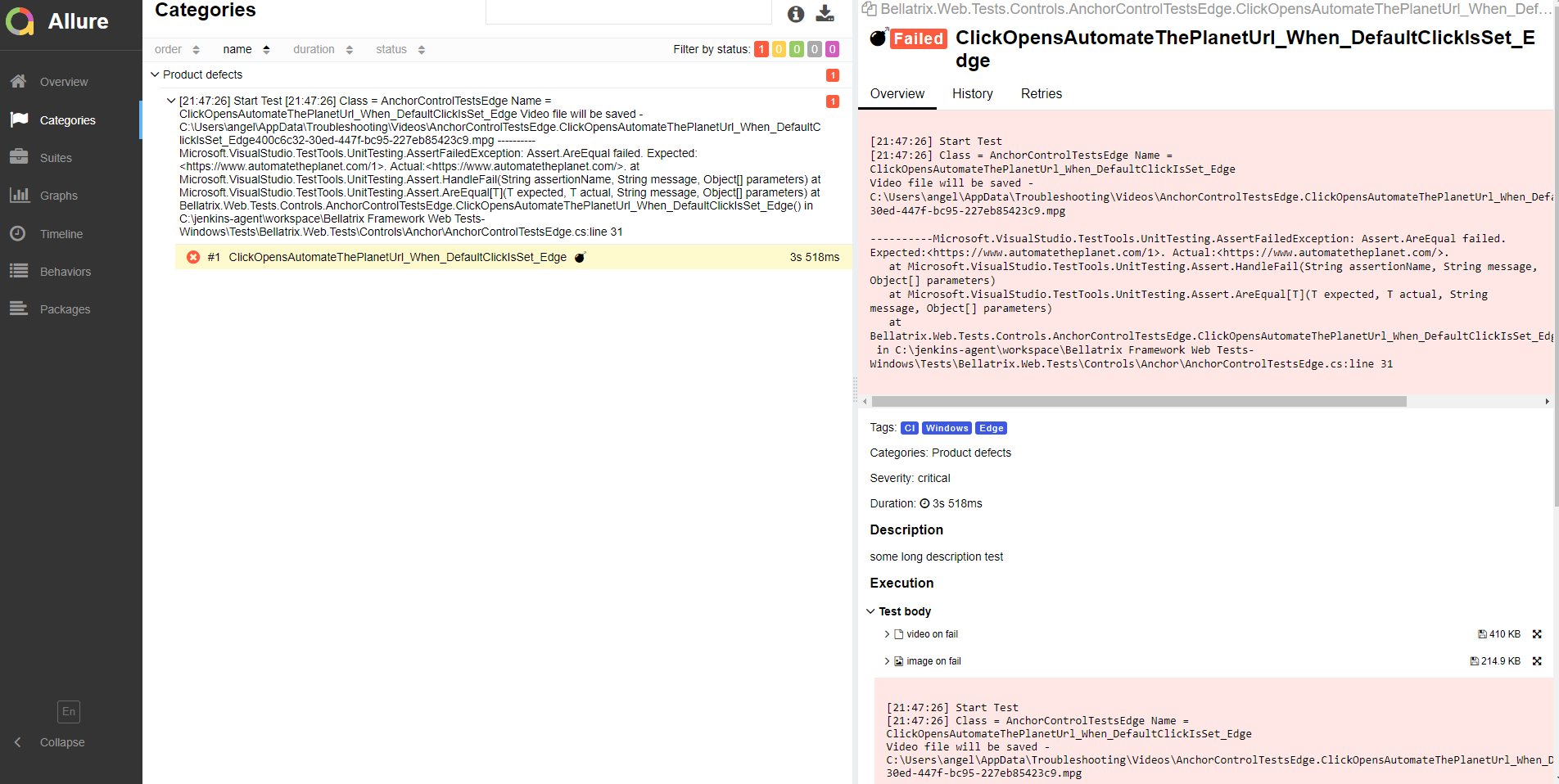Image resolution: width=1559 pixels, height=784 pixels.
Task: Toggle the red failed status filter
Action: (x=761, y=49)
